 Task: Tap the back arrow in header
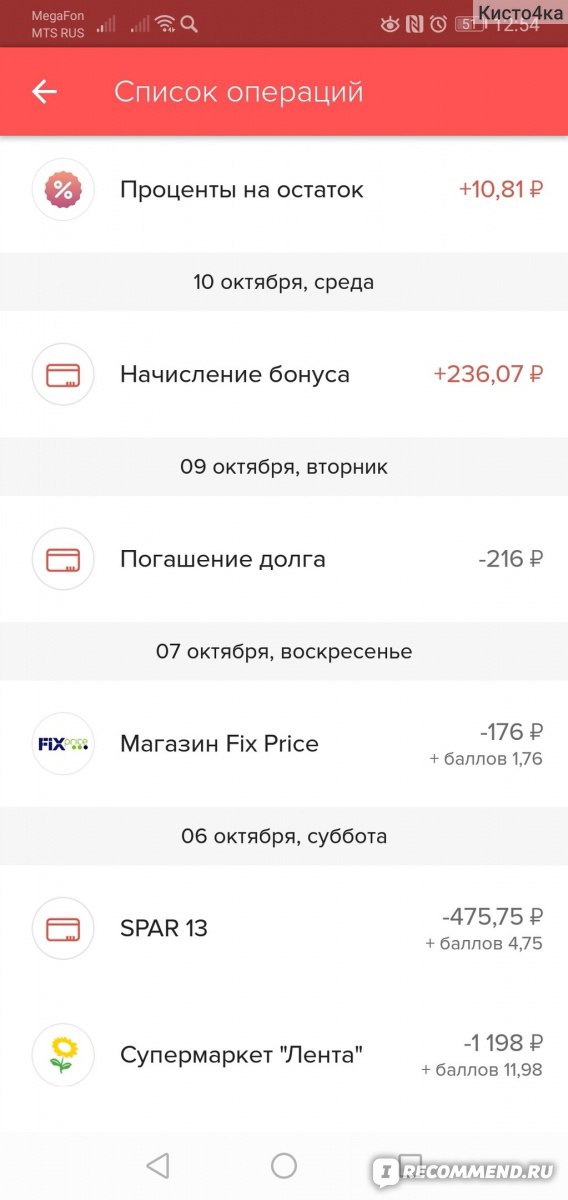tap(44, 92)
